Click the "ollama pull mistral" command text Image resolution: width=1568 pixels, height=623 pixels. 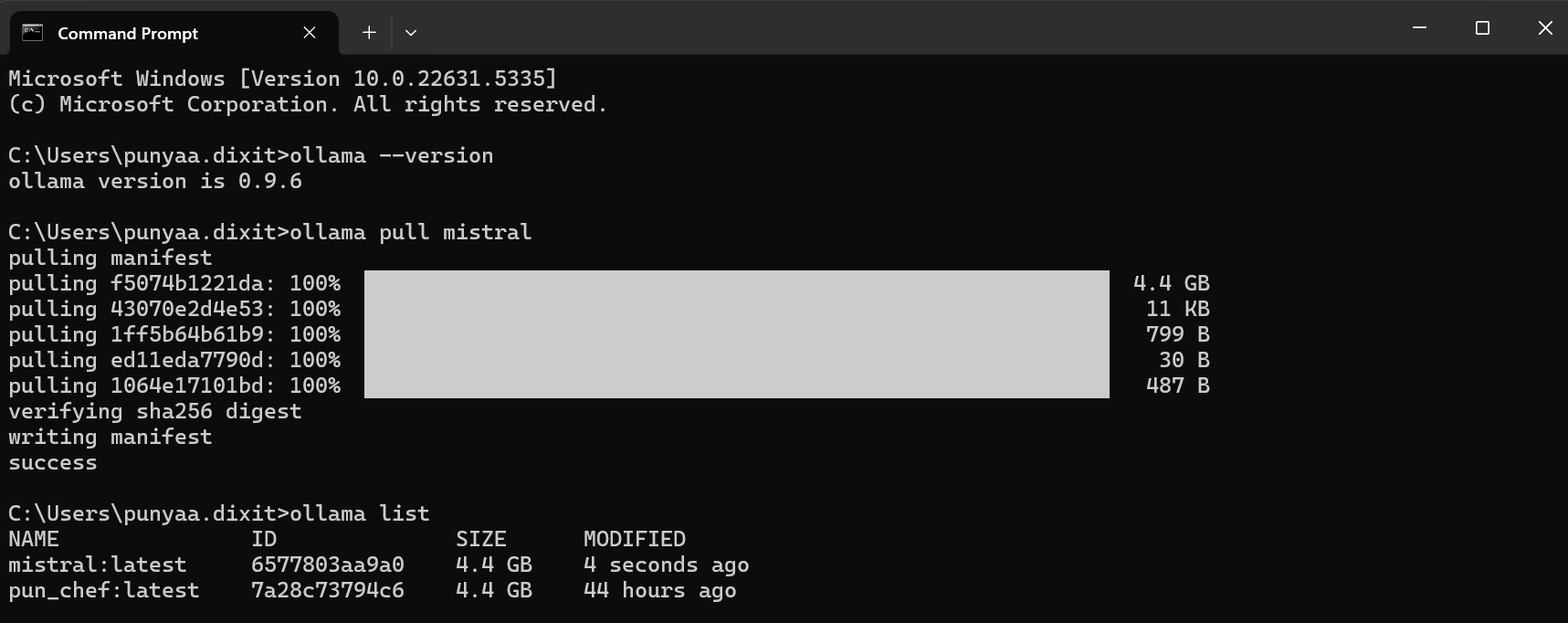coord(410,233)
